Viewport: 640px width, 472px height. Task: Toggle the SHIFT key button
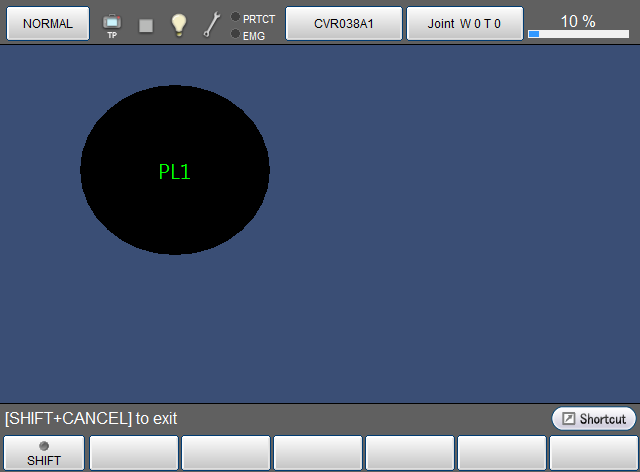click(44, 453)
